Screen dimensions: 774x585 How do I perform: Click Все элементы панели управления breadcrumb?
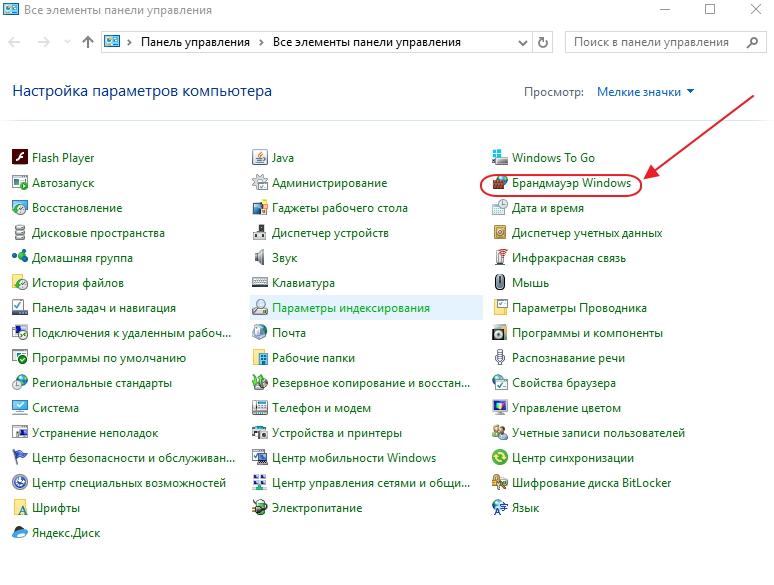click(x=367, y=42)
